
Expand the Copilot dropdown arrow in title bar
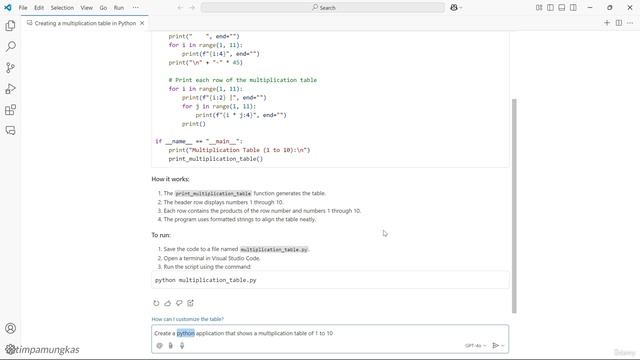click(461, 7)
